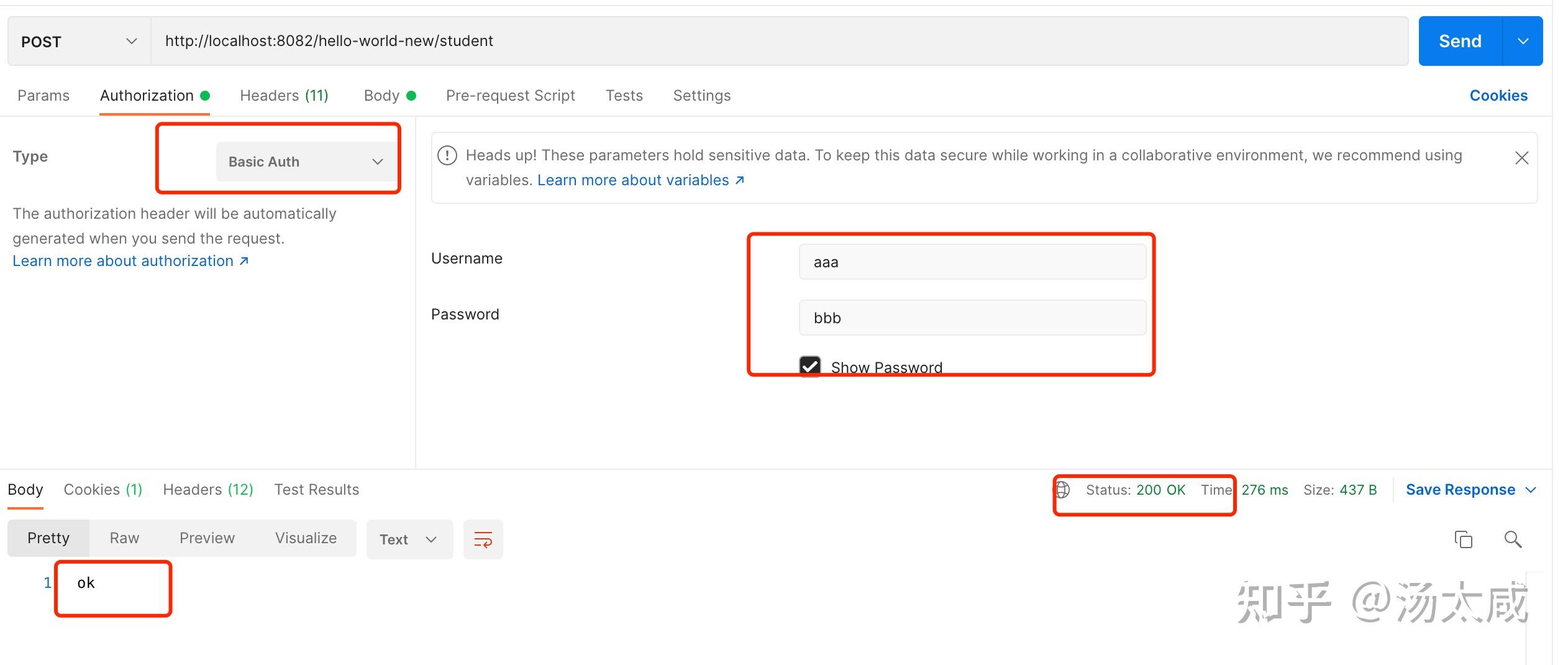
Task: Open the Pre-request Script tab
Action: [510, 96]
